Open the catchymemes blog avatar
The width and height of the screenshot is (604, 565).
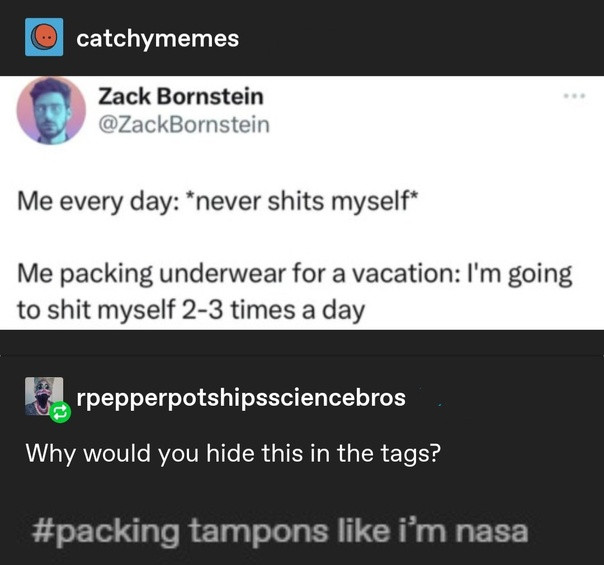[44, 37]
